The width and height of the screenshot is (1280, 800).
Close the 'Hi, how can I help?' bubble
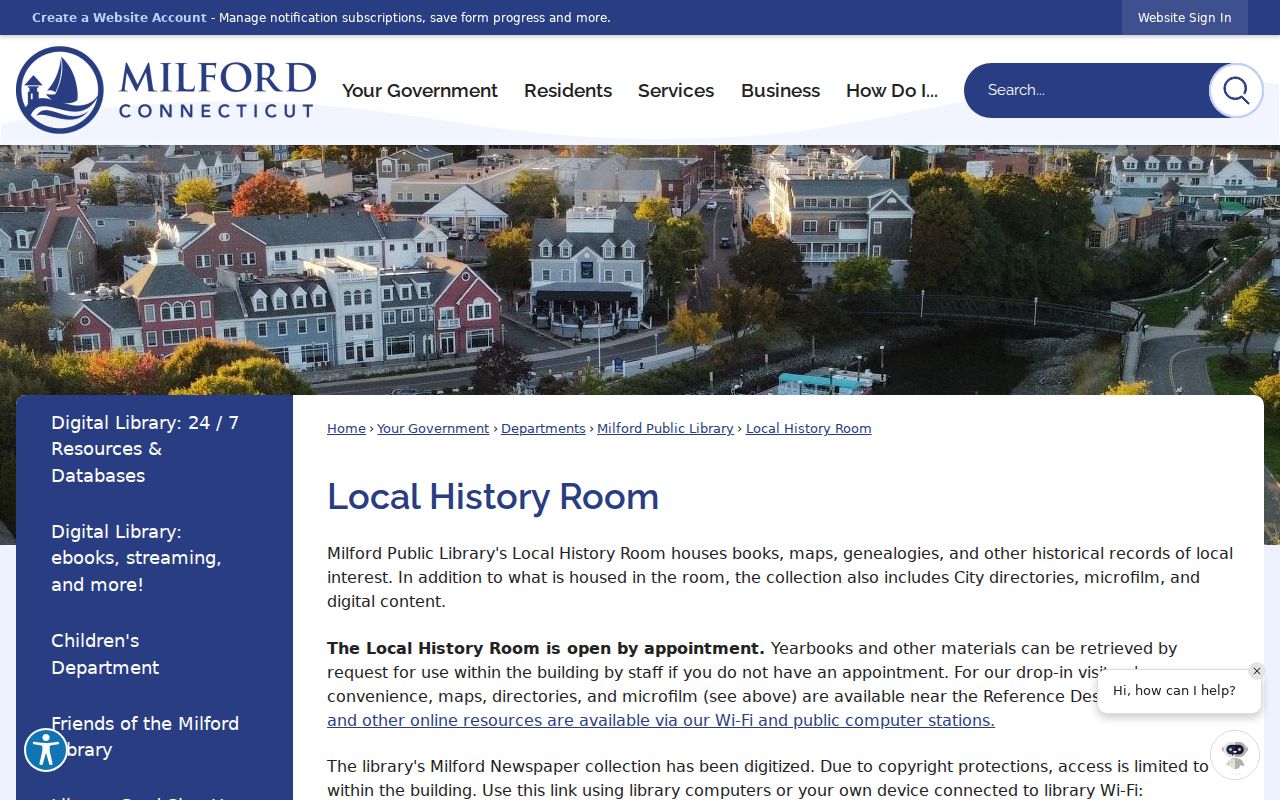[1257, 671]
